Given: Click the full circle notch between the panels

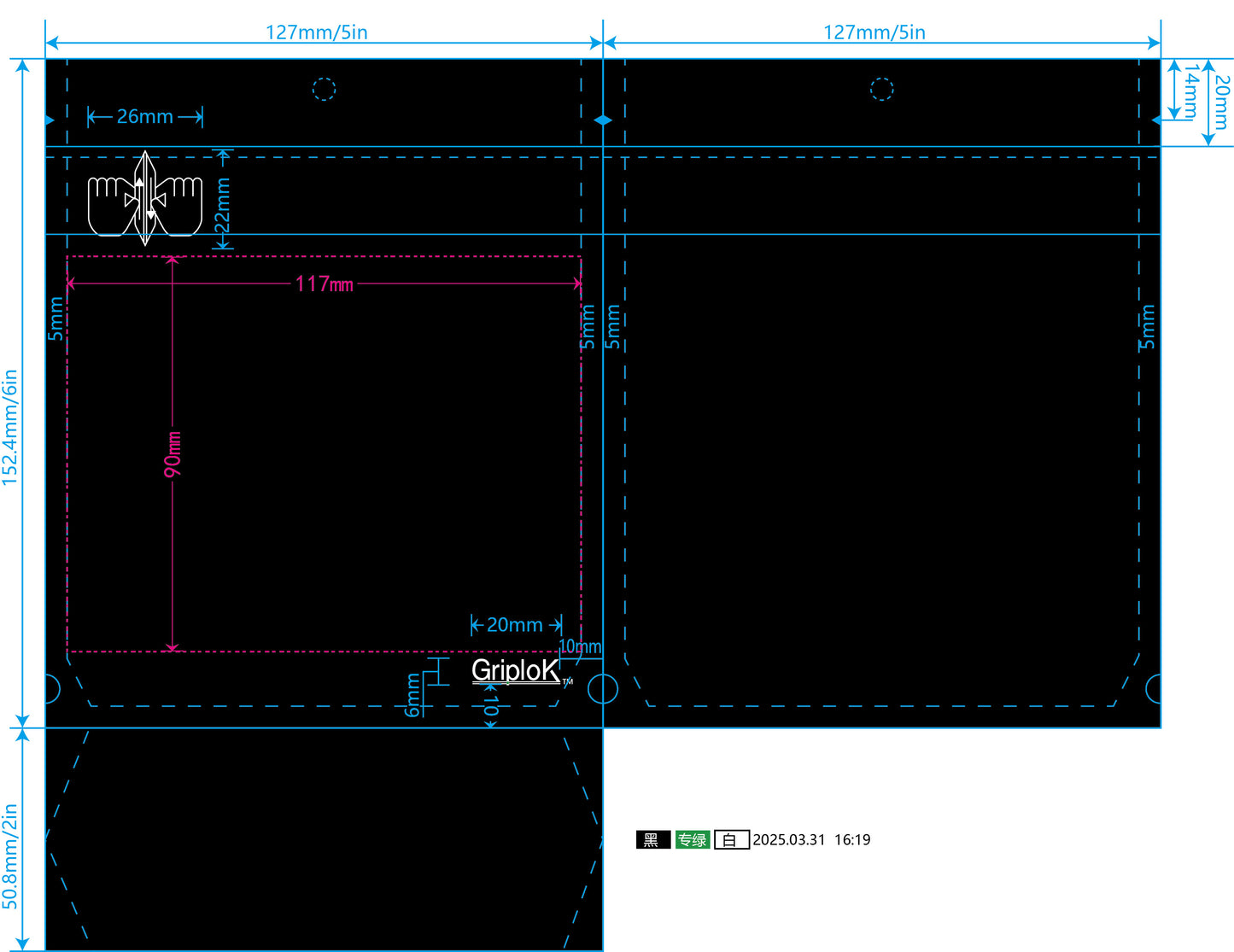Looking at the screenshot, I should (603, 688).
